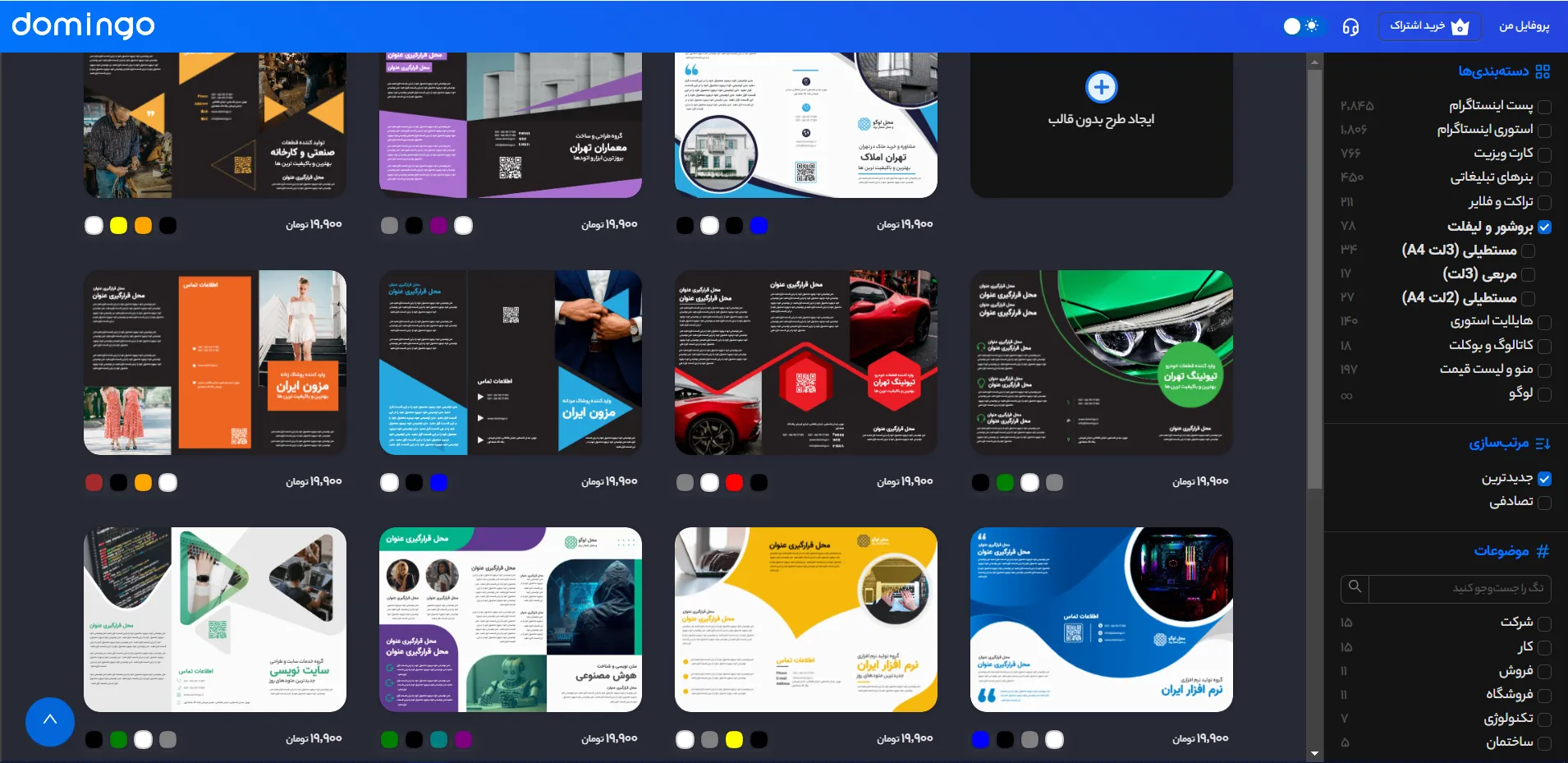Viewport: 1568px width, 763px height.
Task: Check مربعی (3لت) subcategory
Action: [1528, 274]
